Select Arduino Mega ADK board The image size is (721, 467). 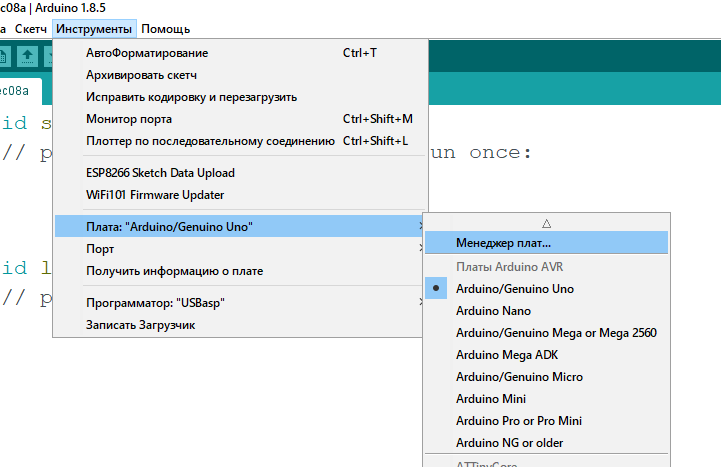pyautogui.click(x=546, y=355)
